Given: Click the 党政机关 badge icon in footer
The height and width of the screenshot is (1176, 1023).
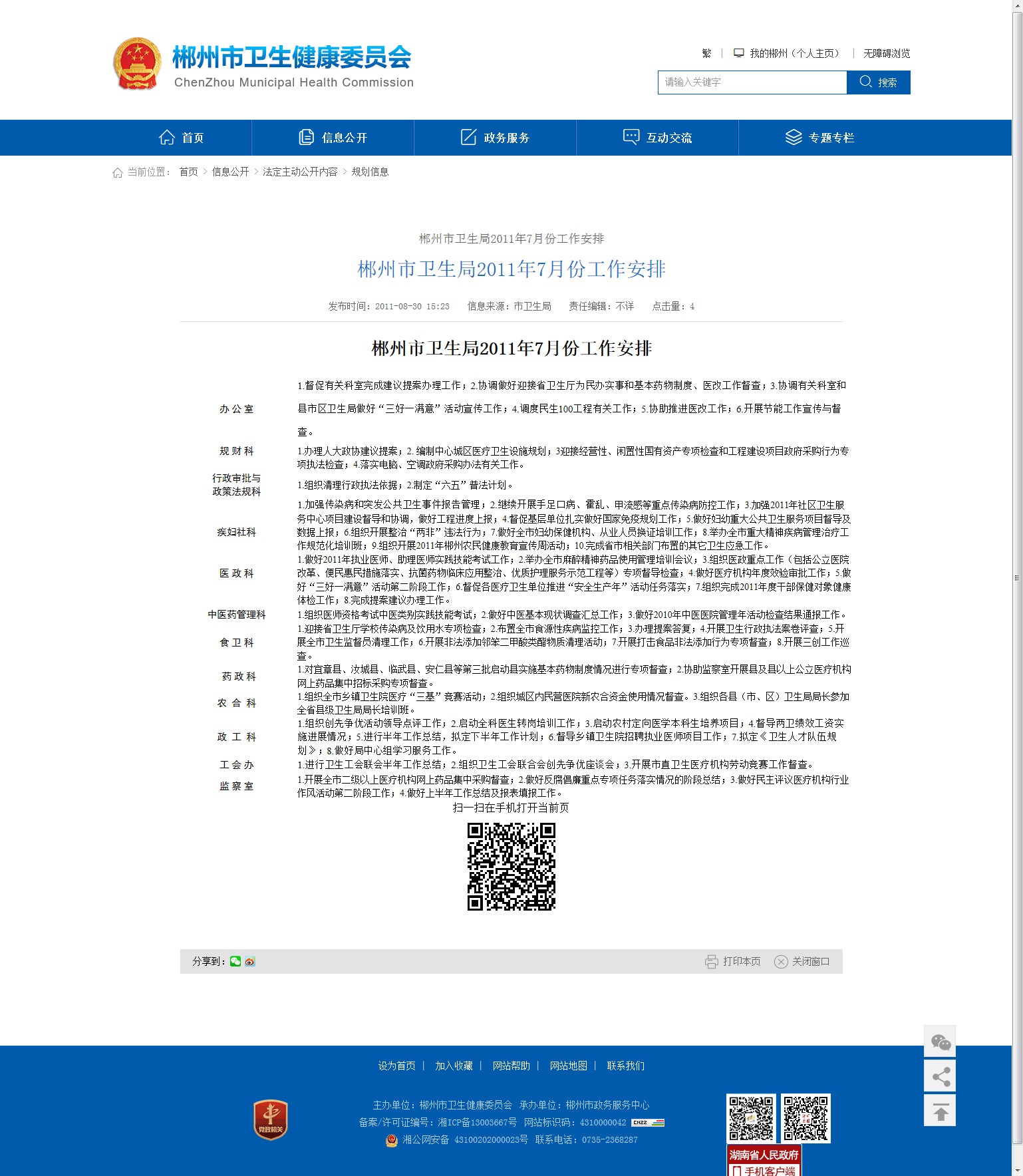Looking at the screenshot, I should 271,1119.
